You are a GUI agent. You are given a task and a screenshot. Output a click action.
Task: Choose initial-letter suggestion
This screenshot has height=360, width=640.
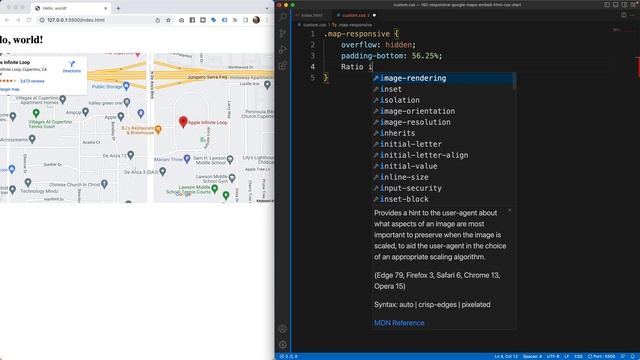coord(443,144)
